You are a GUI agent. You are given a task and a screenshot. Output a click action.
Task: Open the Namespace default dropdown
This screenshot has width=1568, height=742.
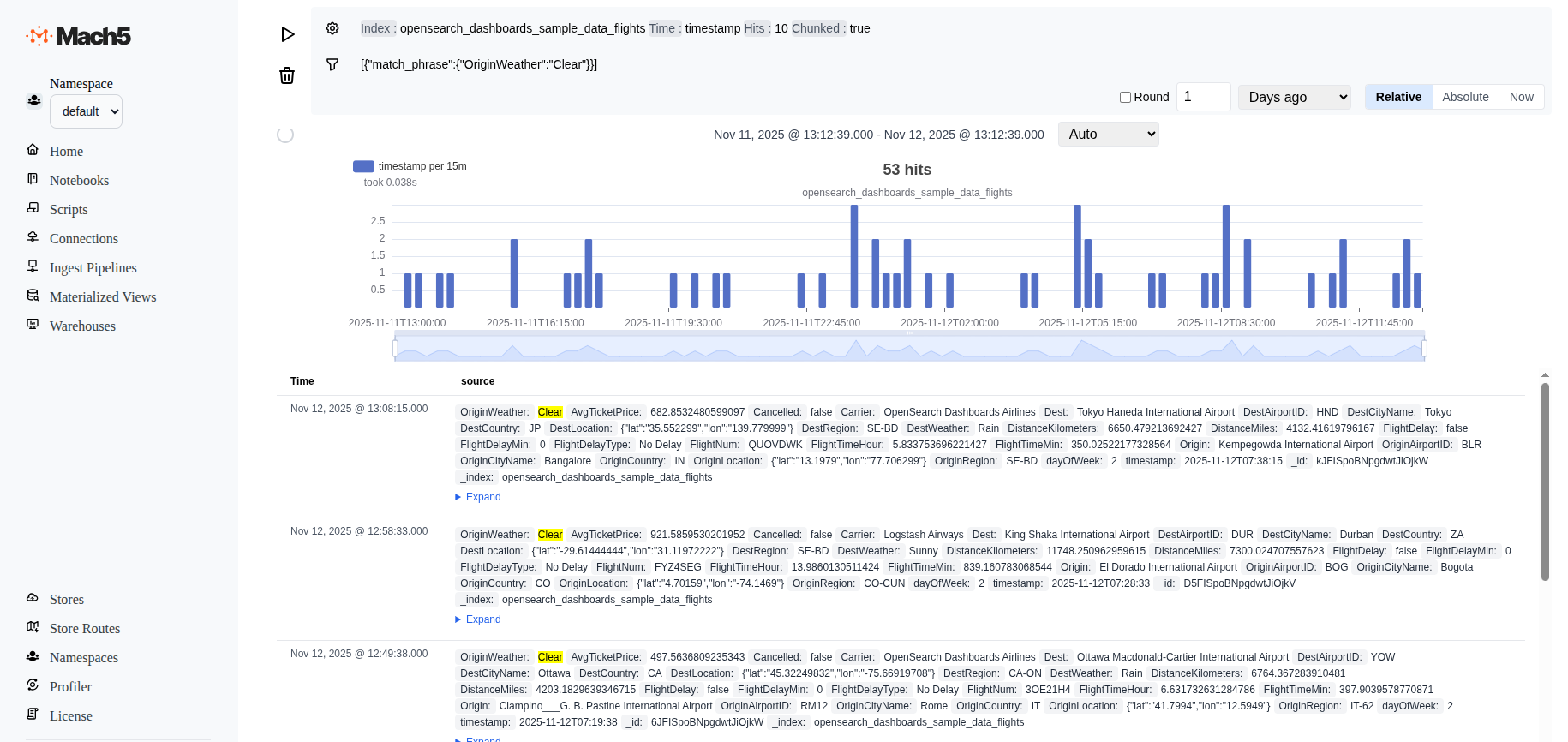[x=86, y=111]
